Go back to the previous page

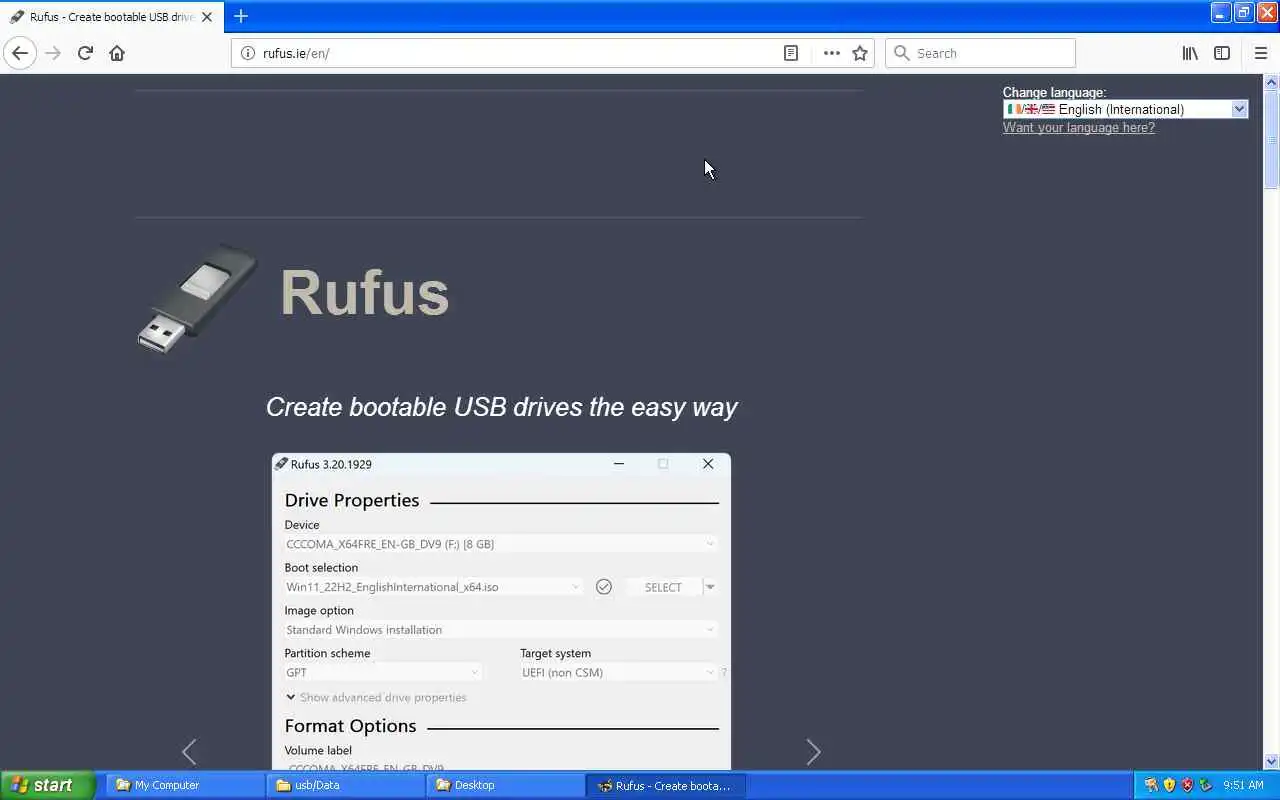click(20, 53)
